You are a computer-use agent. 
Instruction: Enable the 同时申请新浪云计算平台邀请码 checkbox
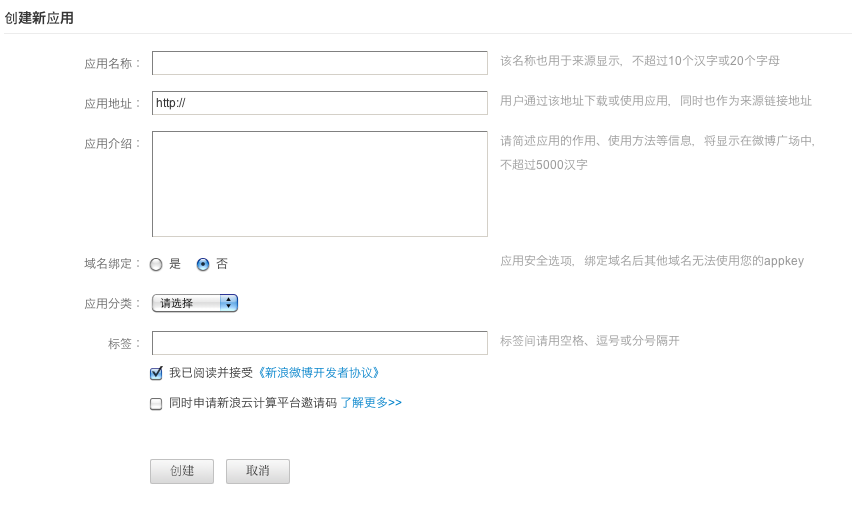click(x=156, y=404)
